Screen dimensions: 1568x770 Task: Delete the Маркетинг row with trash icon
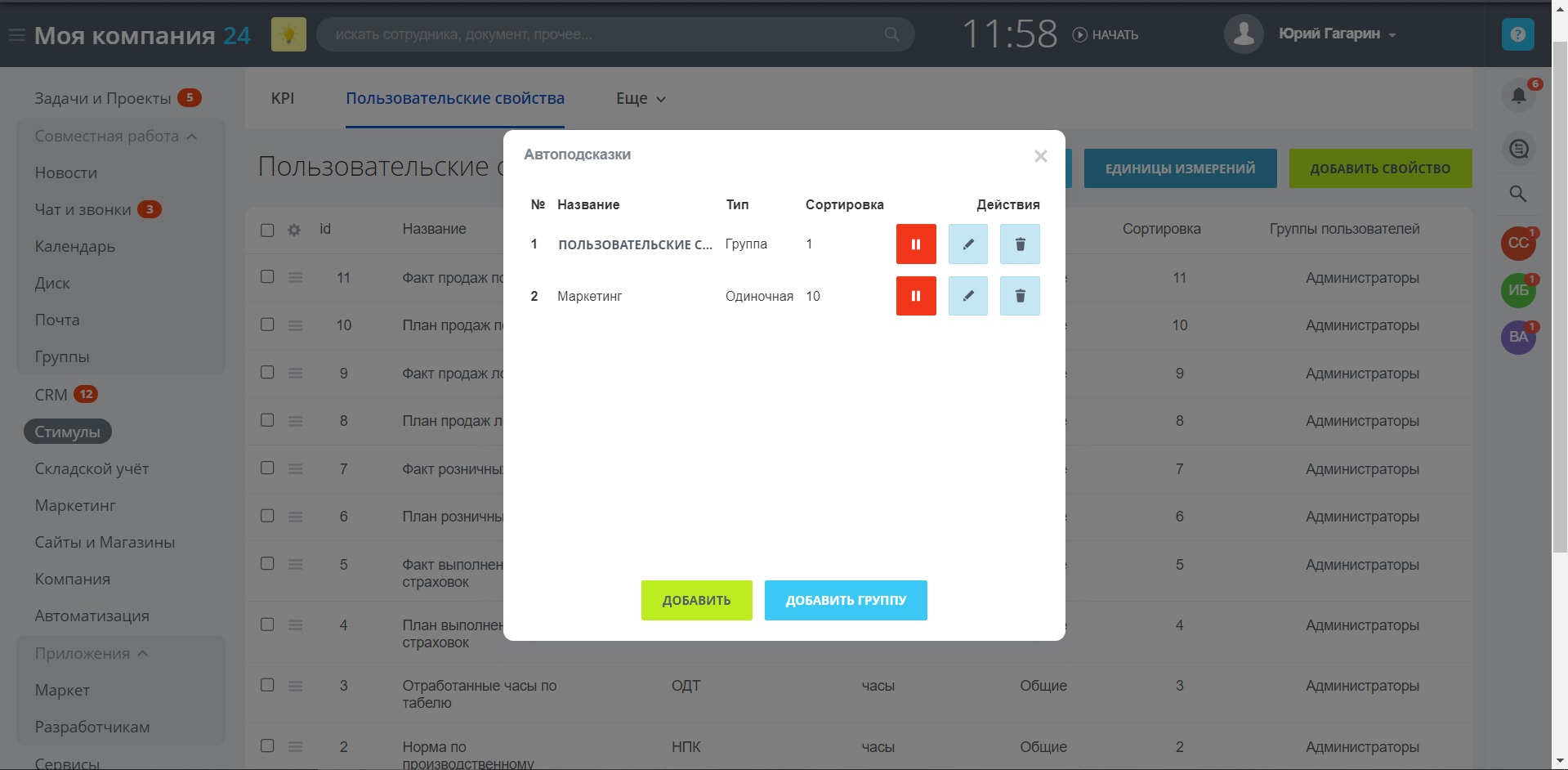click(x=1020, y=296)
